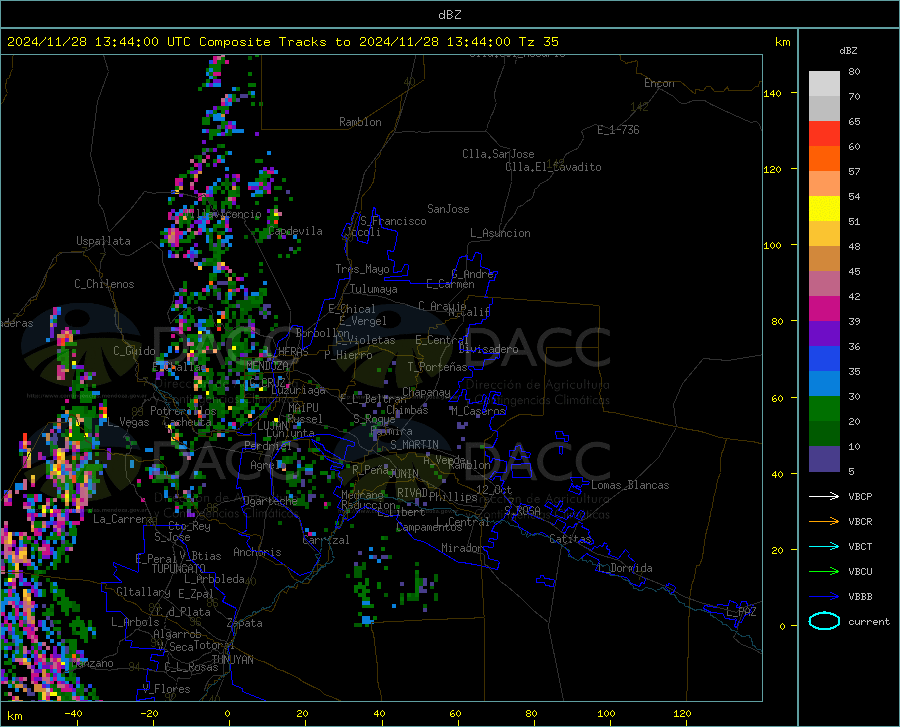
Task: Click the L_Dormida map label
Action: [624, 568]
